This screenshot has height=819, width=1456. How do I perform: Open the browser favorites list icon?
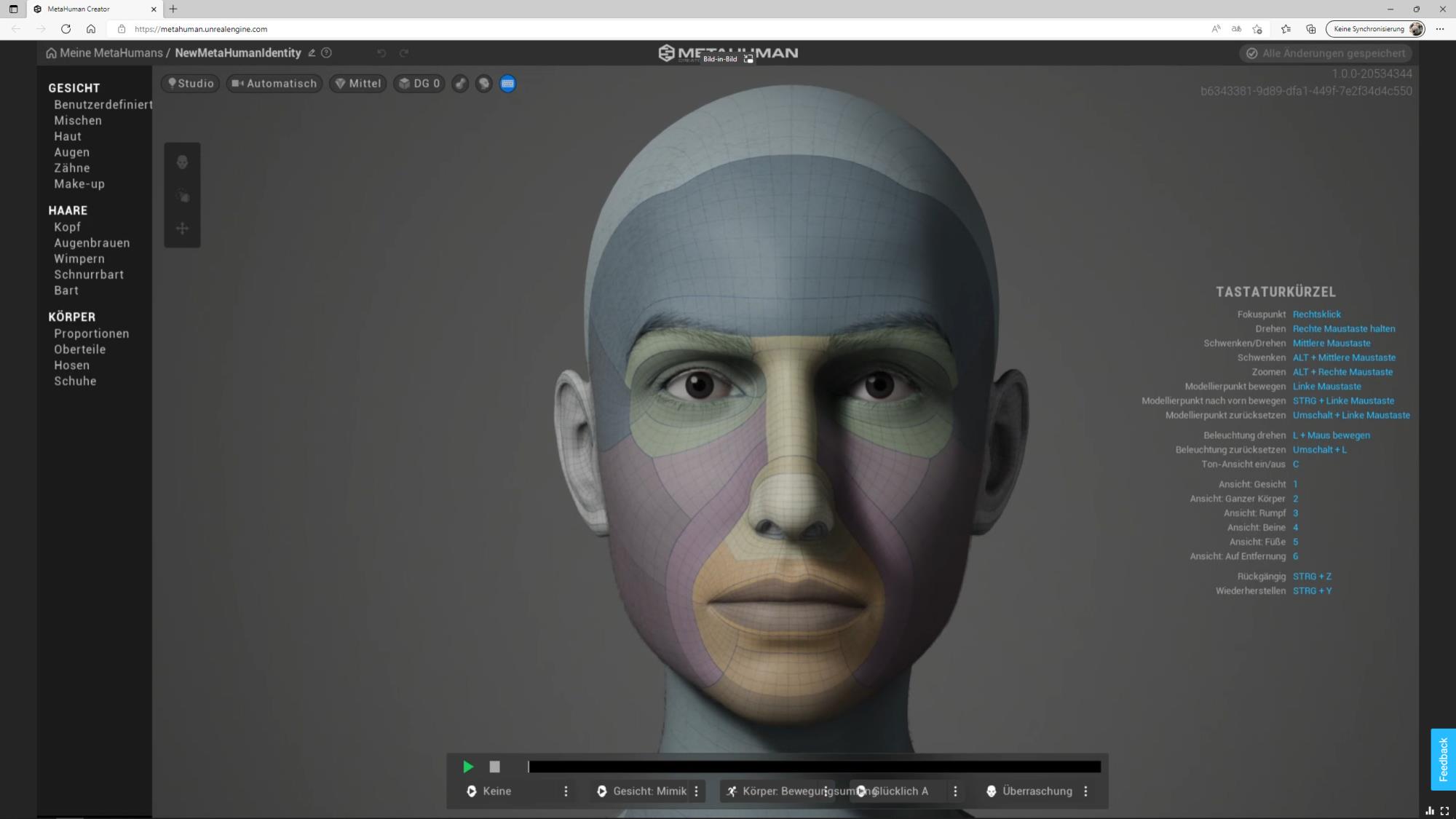pos(1286,29)
